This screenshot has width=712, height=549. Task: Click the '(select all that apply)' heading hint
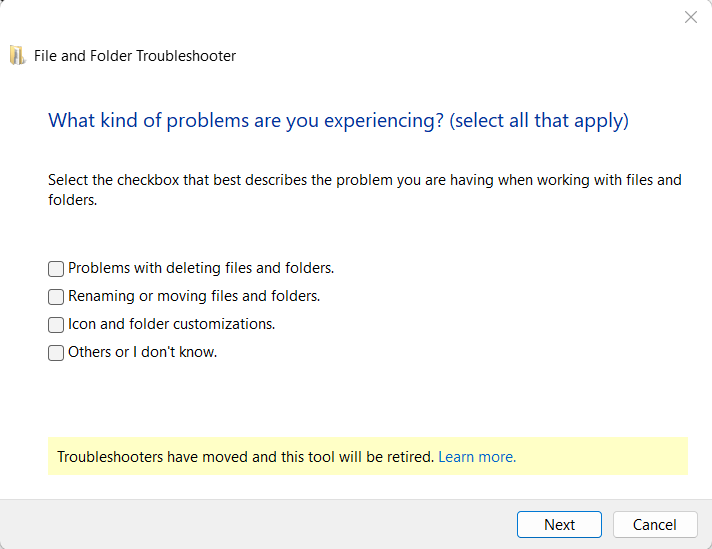tap(539, 121)
